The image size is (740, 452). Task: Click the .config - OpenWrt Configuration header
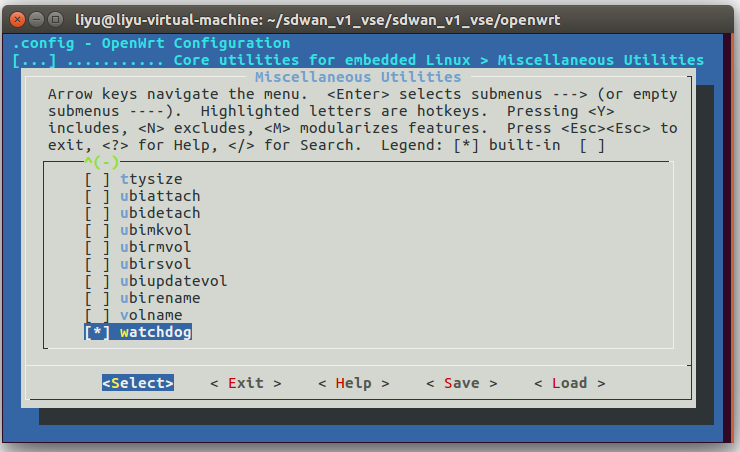click(x=151, y=43)
